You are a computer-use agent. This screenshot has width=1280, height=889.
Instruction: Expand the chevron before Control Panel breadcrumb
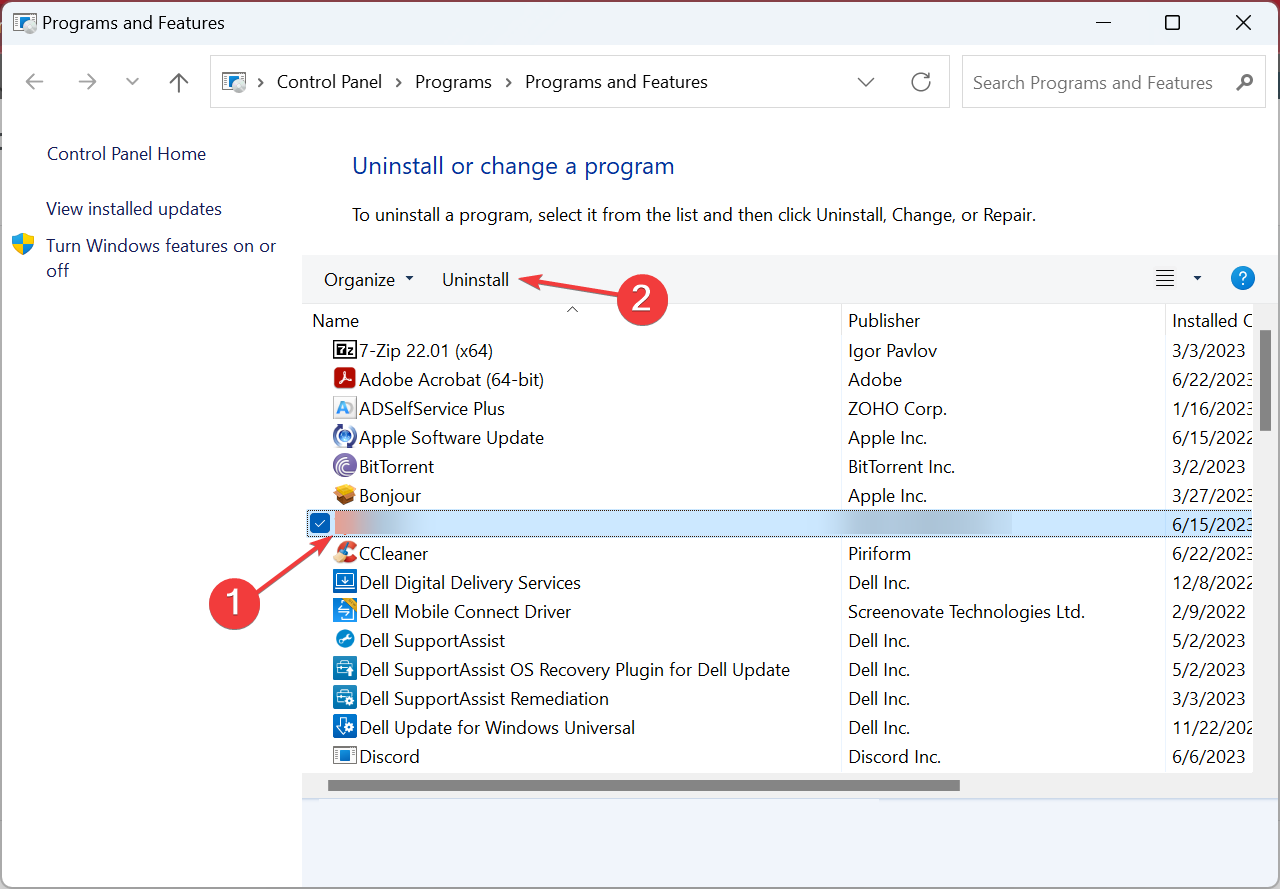[x=262, y=82]
